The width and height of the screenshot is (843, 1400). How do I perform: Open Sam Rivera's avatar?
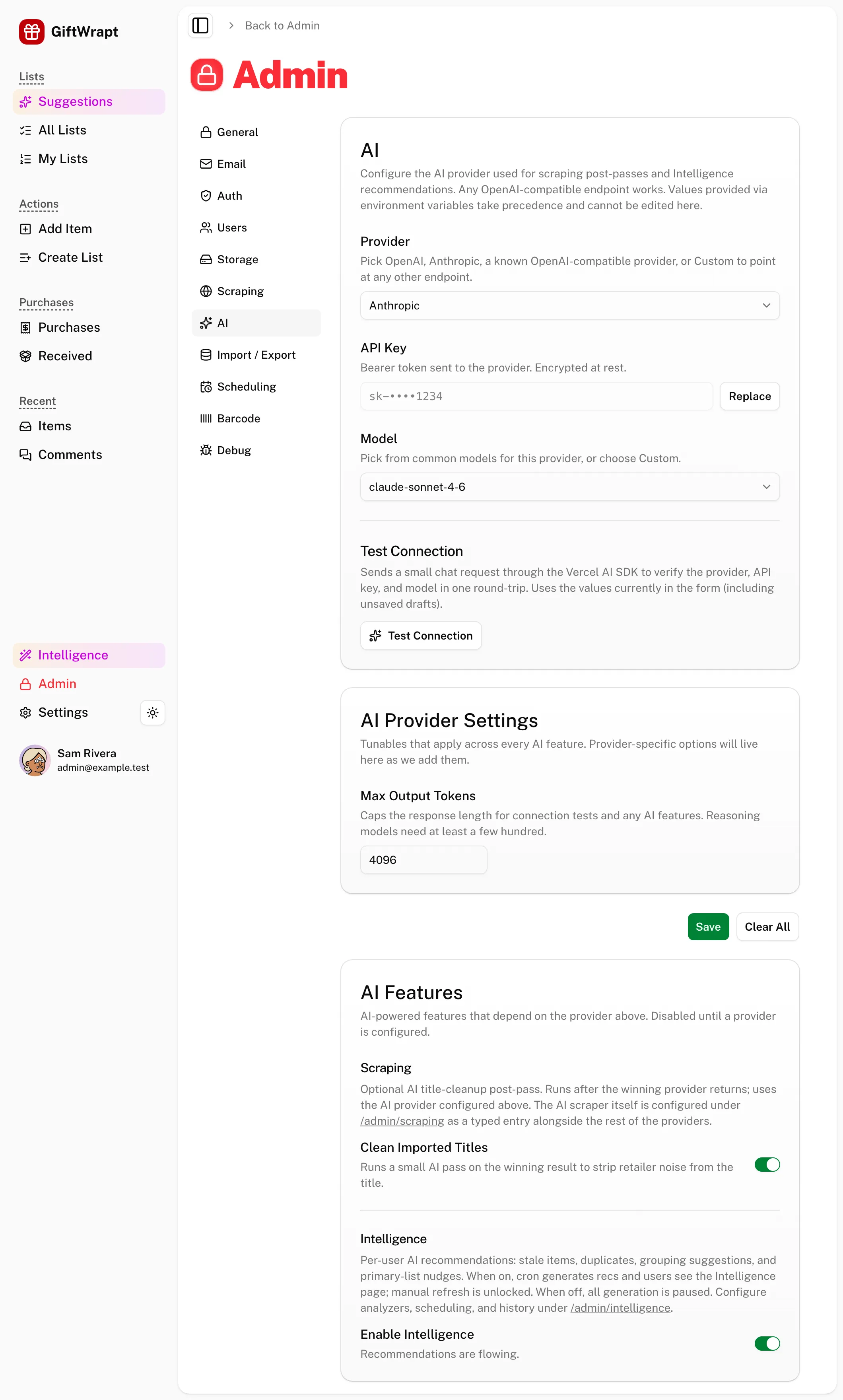[35, 760]
